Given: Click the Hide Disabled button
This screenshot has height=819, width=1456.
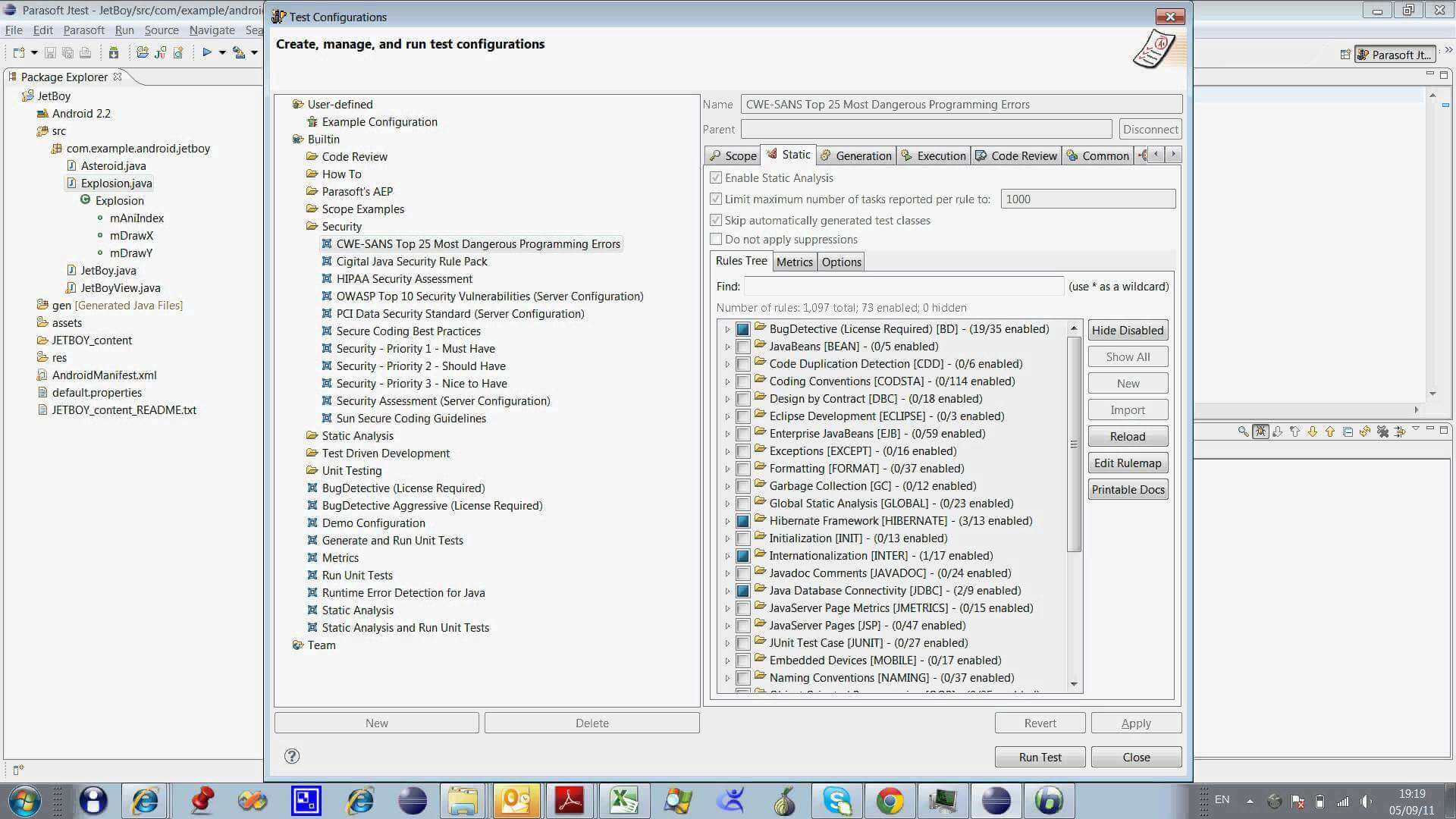Looking at the screenshot, I should [x=1127, y=331].
